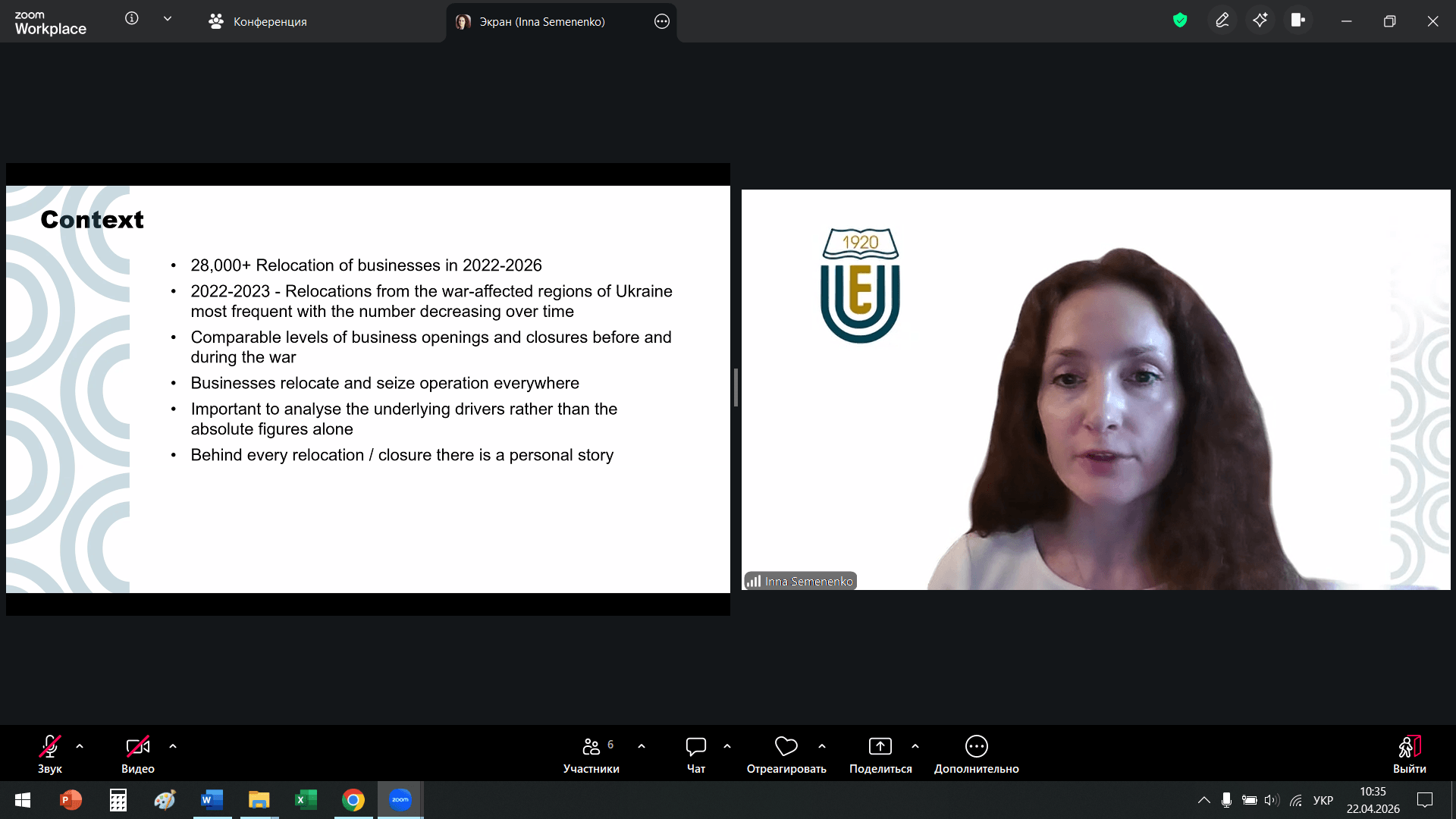Click the Выйти leave meeting button
This screenshot has height=819, width=1456.
point(1409,755)
